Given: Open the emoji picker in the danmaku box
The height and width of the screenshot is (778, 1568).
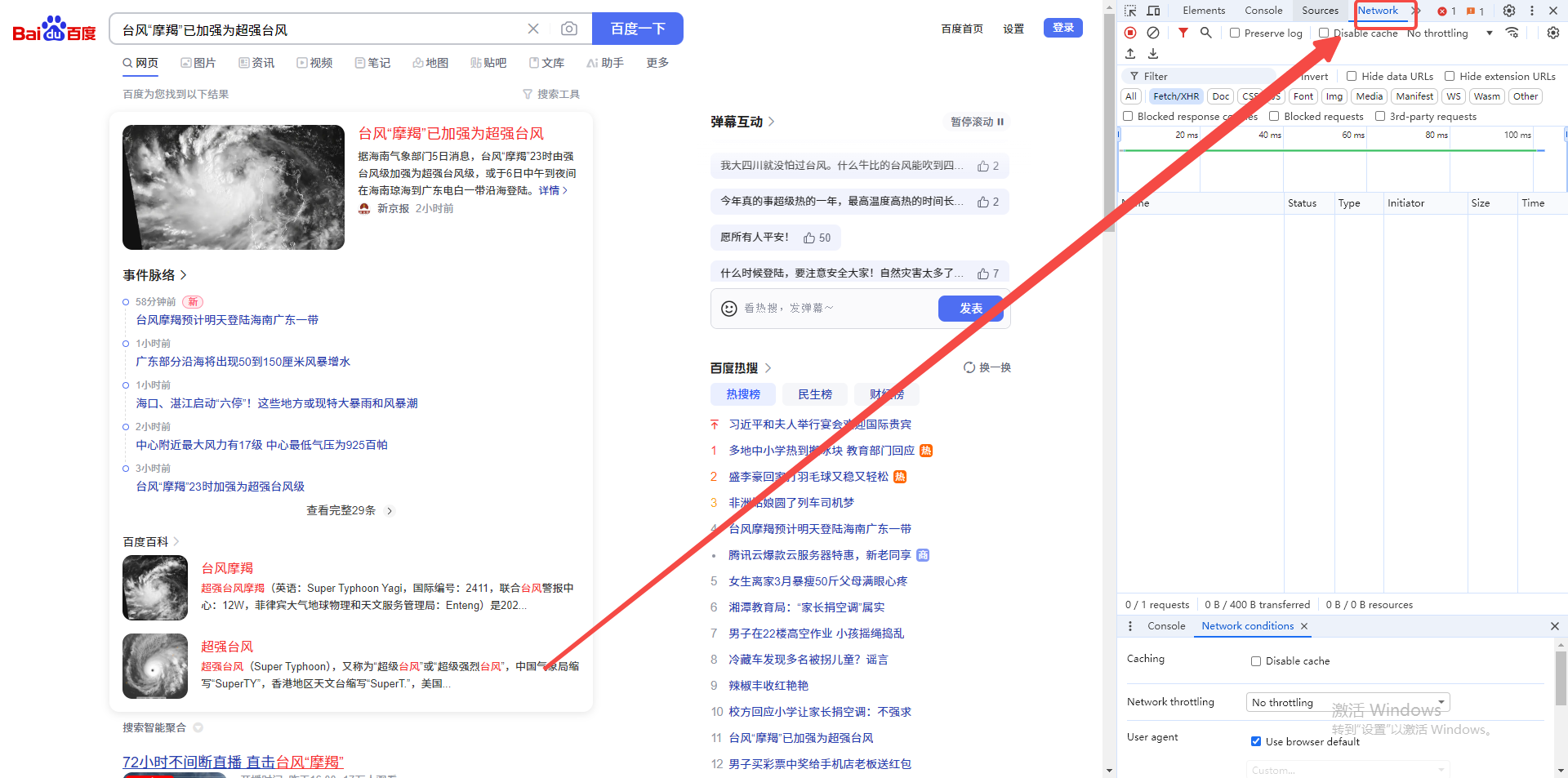Looking at the screenshot, I should pyautogui.click(x=729, y=308).
